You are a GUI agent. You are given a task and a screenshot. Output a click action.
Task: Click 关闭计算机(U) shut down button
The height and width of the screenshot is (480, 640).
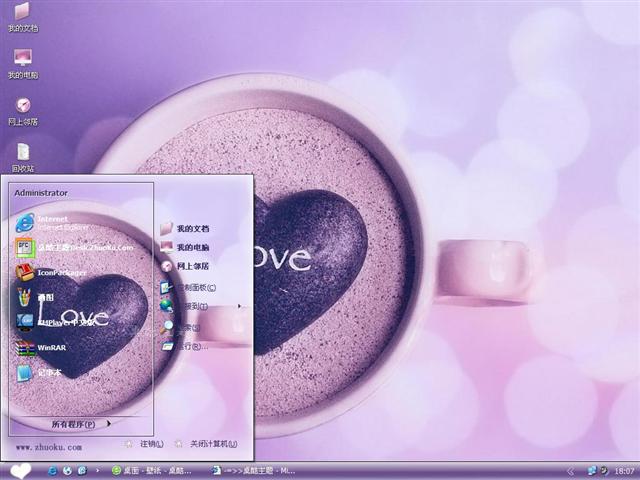(205, 444)
